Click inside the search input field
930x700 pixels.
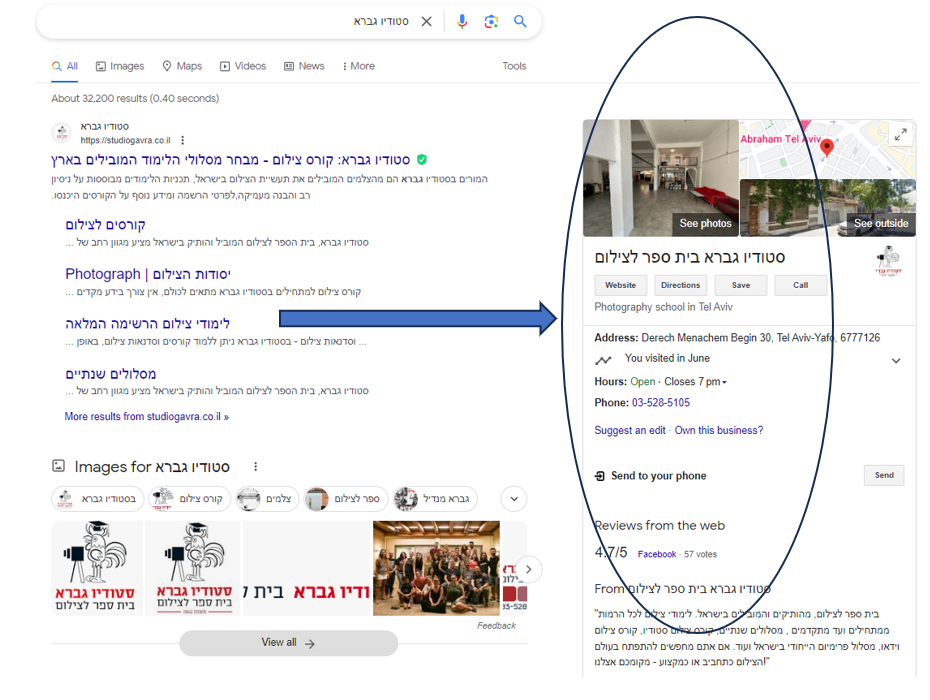(x=225, y=22)
